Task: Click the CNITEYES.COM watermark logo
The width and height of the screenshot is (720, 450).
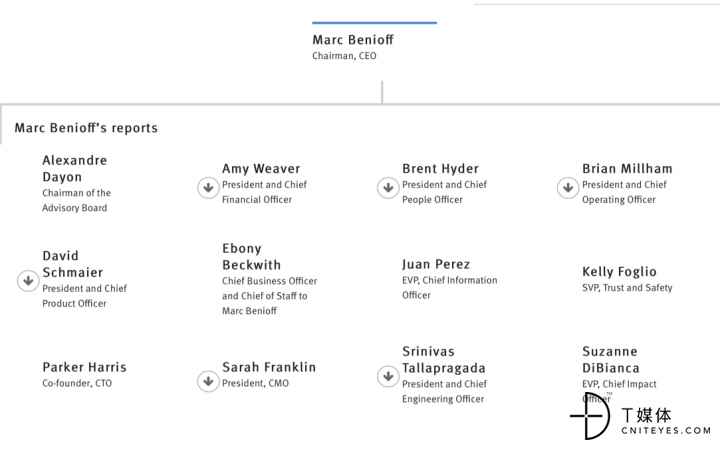Action: 641,417
